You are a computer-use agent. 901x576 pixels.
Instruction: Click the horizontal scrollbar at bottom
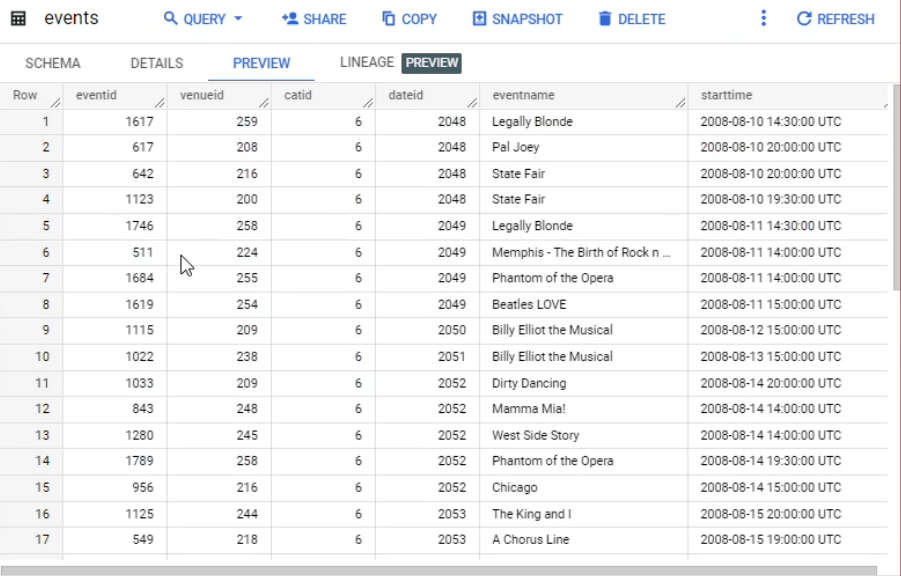click(x=440, y=571)
